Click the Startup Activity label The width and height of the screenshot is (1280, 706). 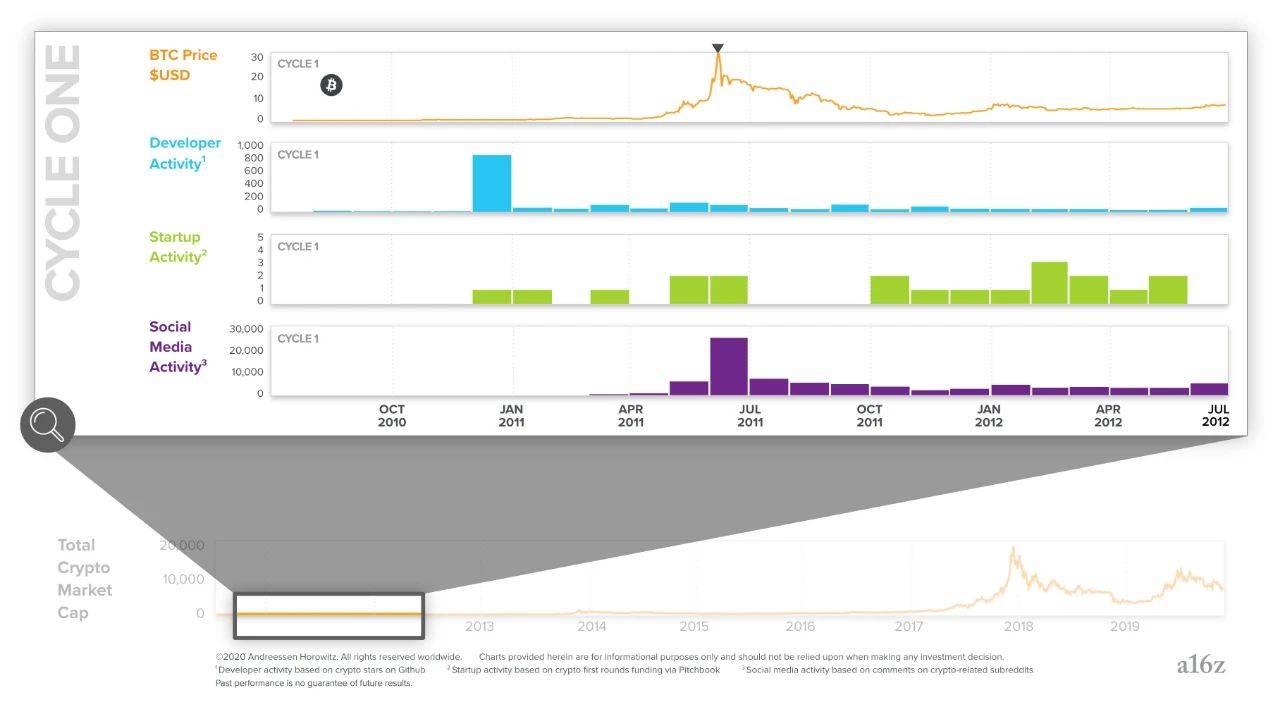178,247
